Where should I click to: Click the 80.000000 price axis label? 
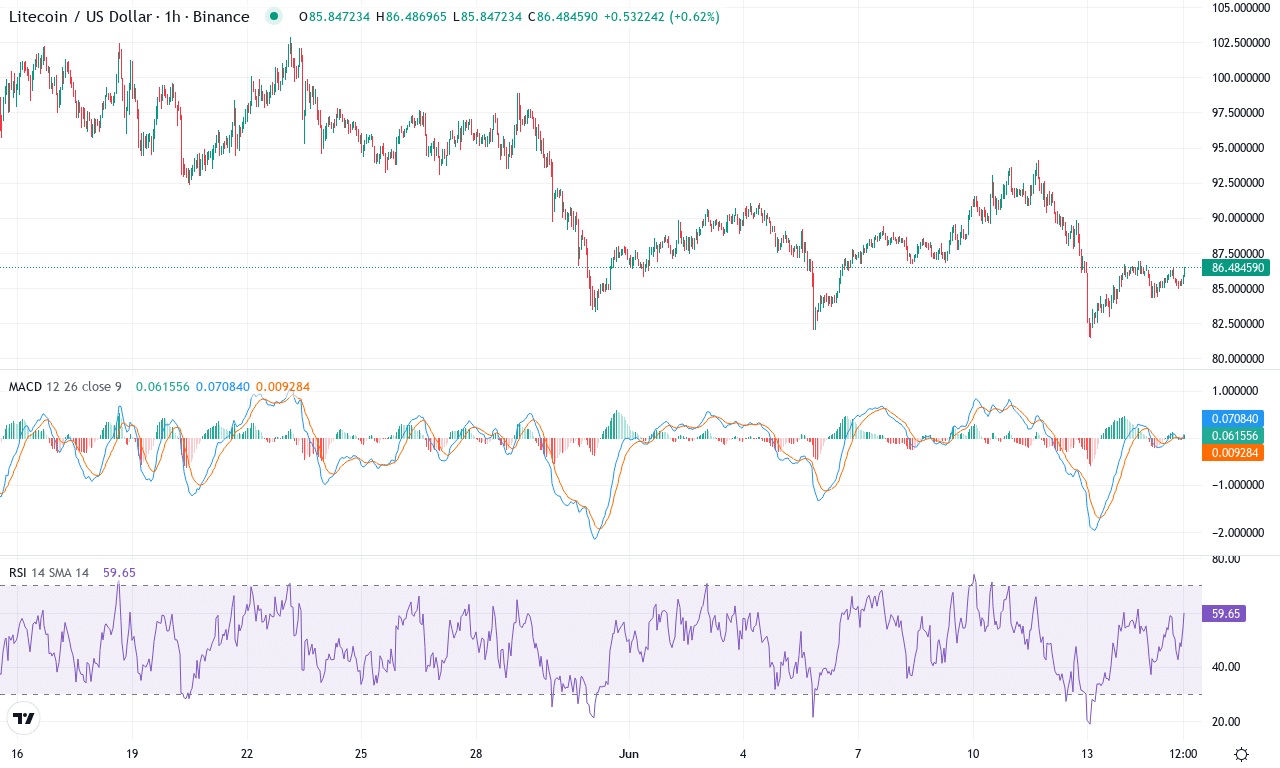(x=1240, y=358)
